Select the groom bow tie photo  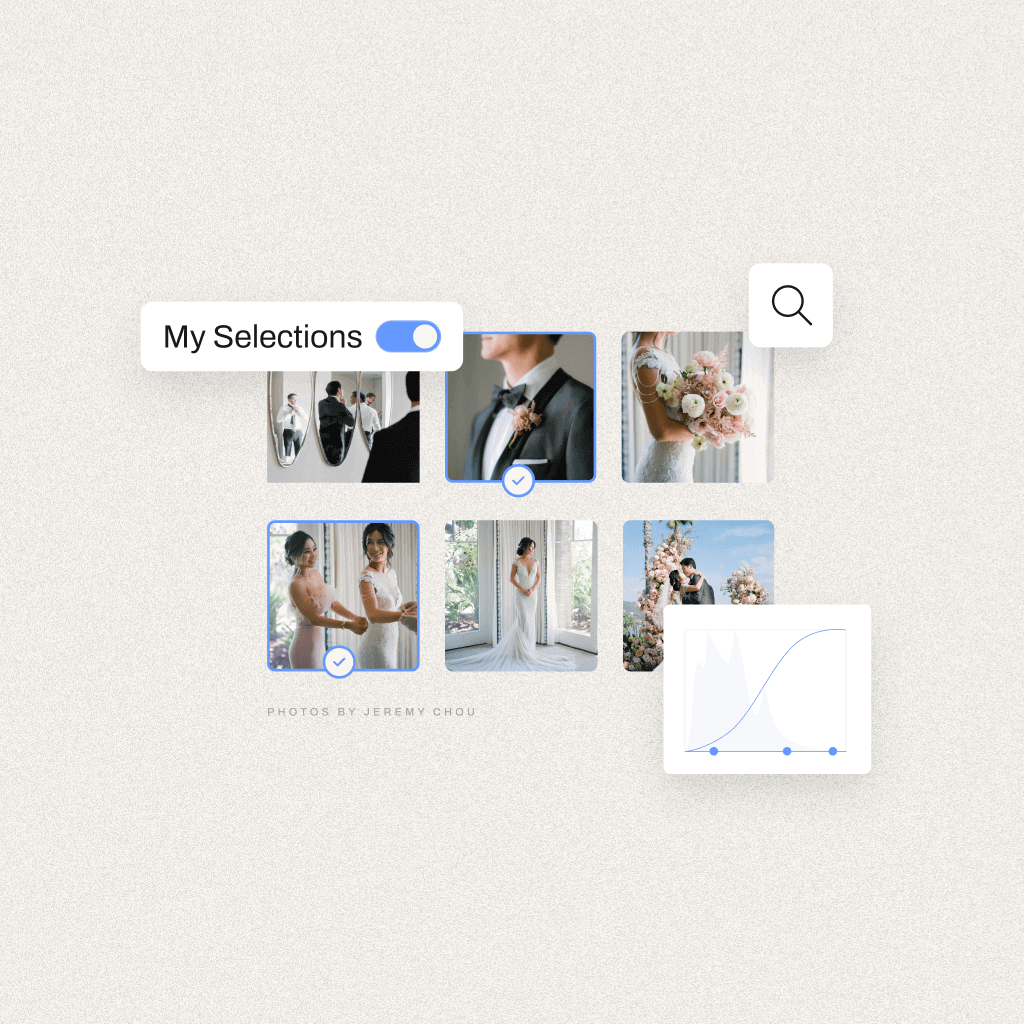[520, 407]
